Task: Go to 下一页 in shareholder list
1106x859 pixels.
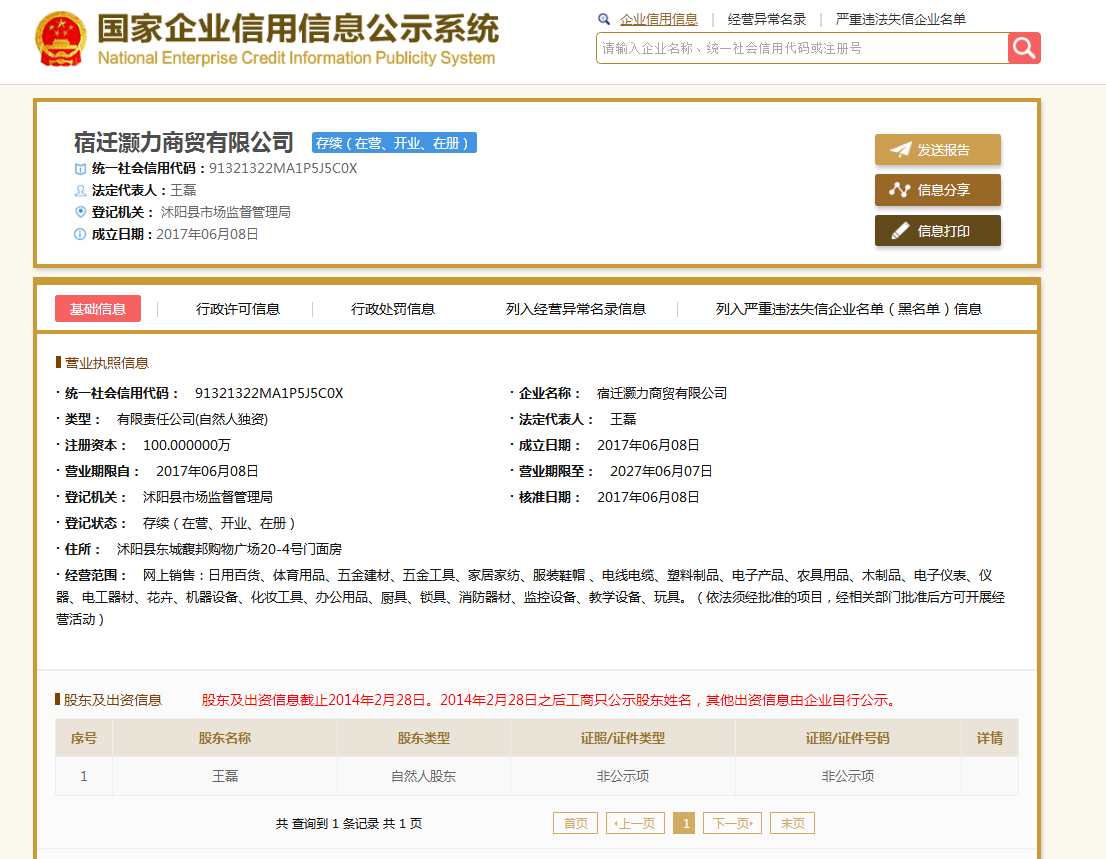Action: point(732,823)
